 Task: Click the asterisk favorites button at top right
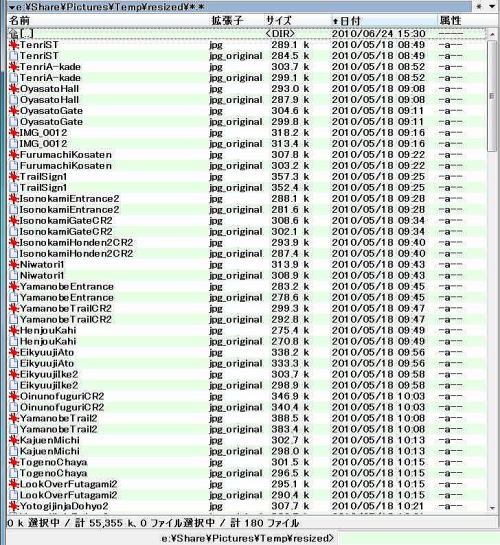pyautogui.click(x=479, y=6)
